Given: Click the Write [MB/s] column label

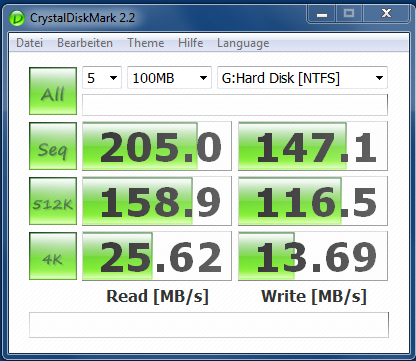Looking at the screenshot, I should point(314,296).
